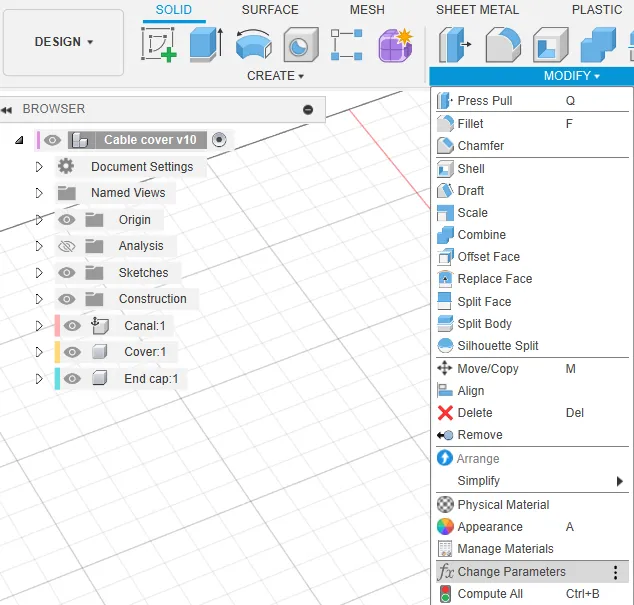Switch to the MESH tab
This screenshot has width=634, height=605.
point(367,10)
